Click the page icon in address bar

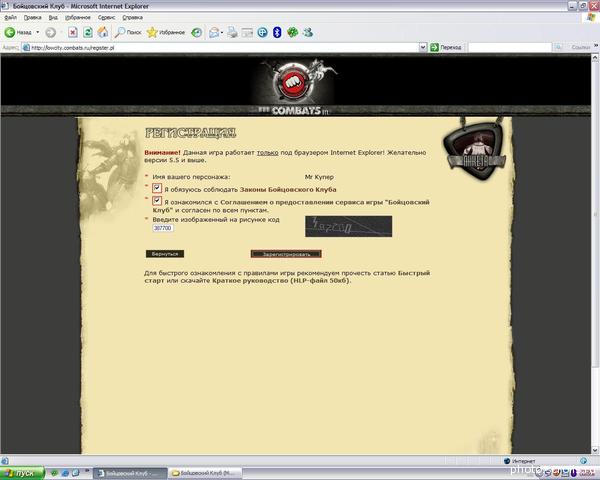[x=26, y=47]
